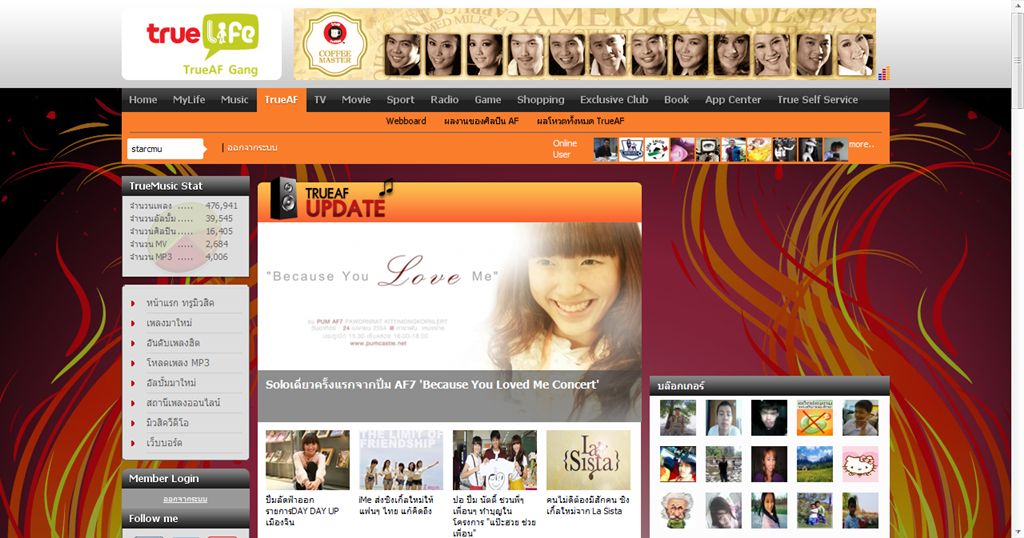
Task: Open the group holding t-shirt news thumbnail
Action: (494, 460)
